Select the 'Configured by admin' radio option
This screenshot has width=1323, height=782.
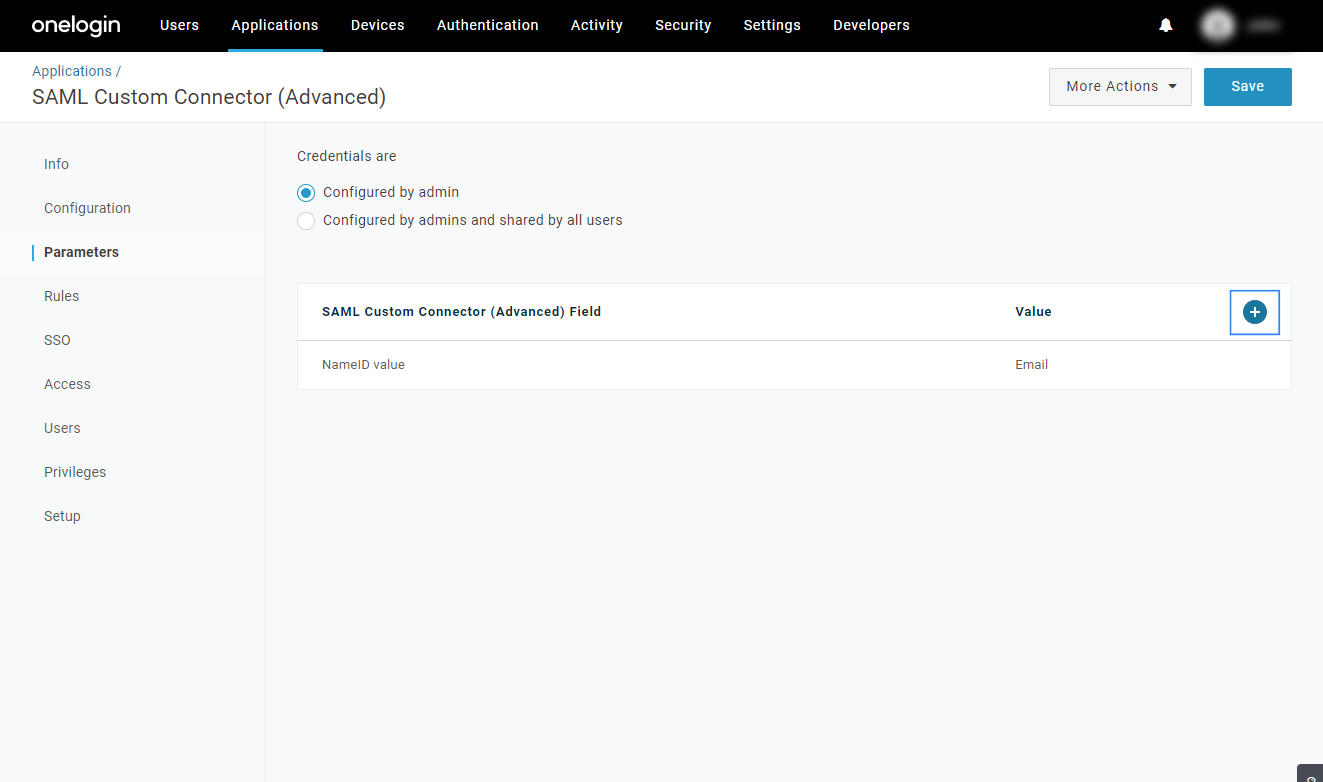307,193
